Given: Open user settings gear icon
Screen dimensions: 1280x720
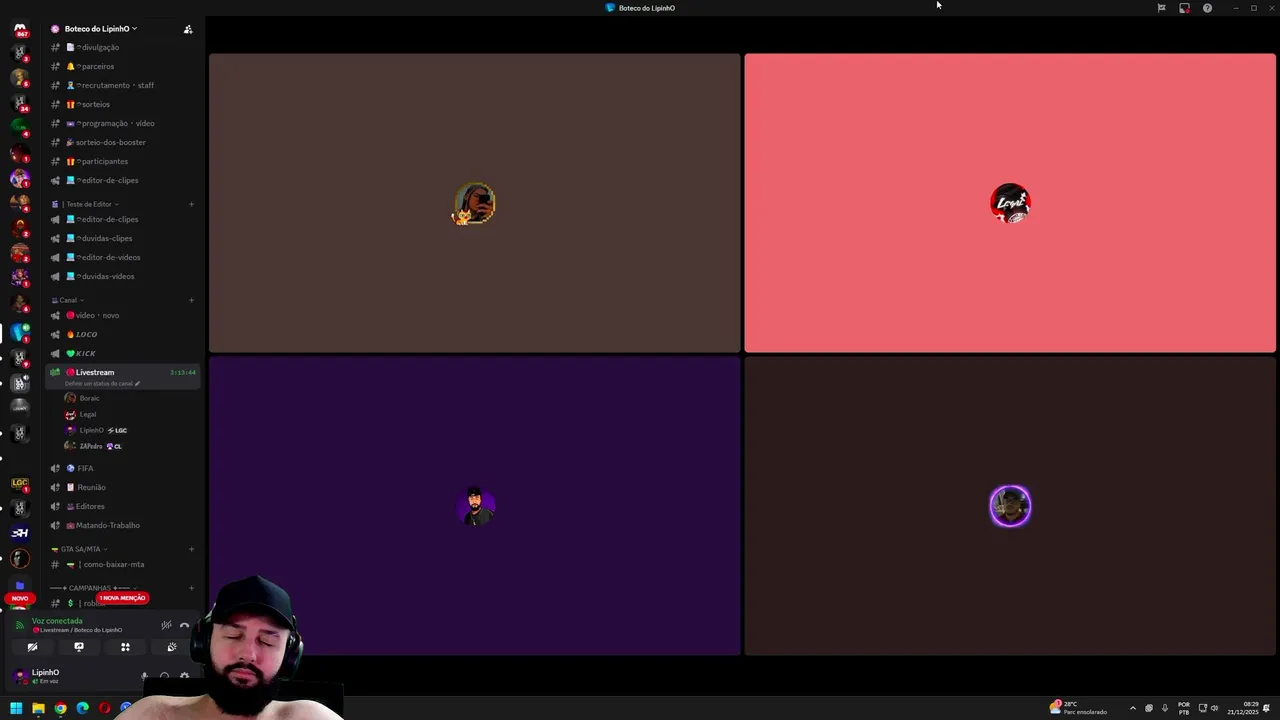Looking at the screenshot, I should 184,676.
